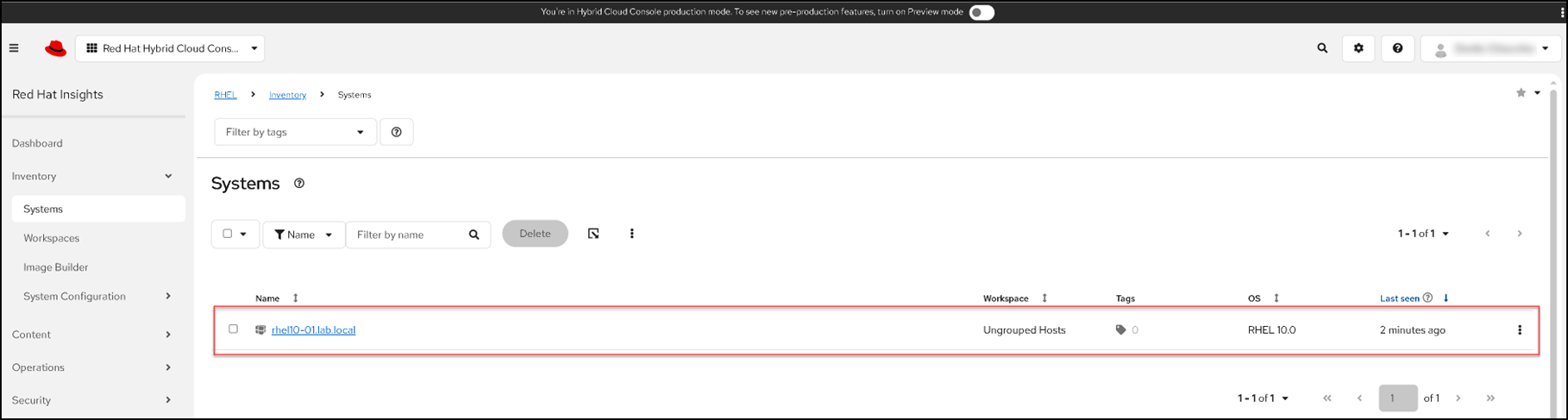Open the Filter by tags dropdown
Screen dimensions: 1568x420
point(295,132)
